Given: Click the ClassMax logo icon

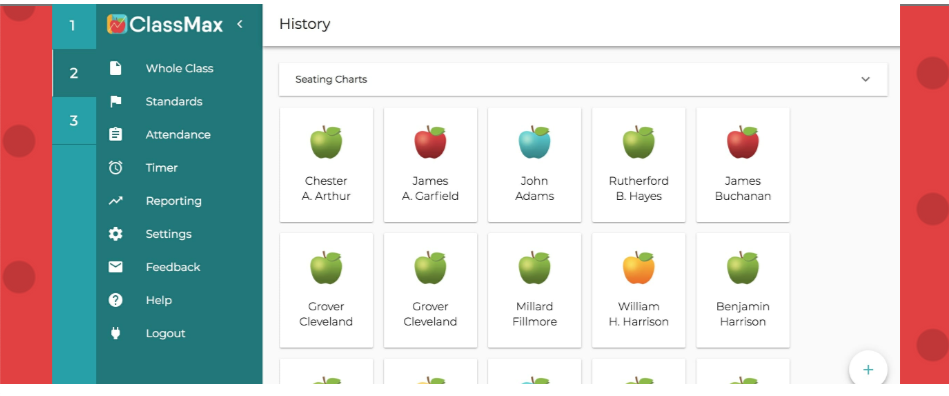Looking at the screenshot, I should coord(117,24).
